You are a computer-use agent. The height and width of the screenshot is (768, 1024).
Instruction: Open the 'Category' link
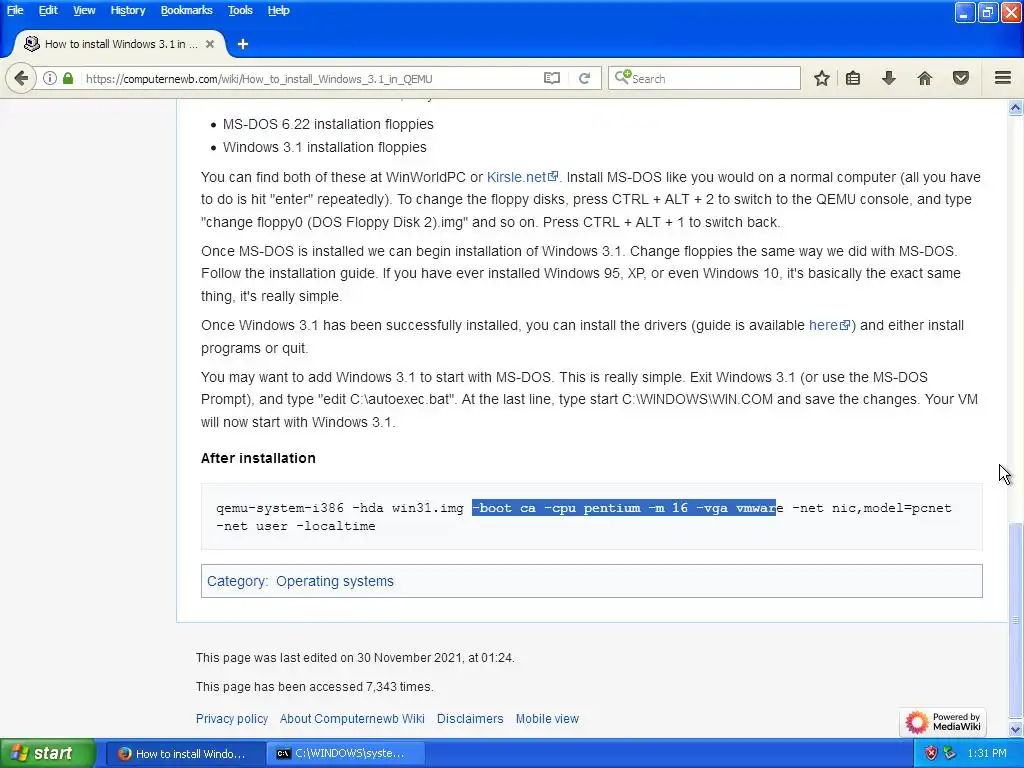(236, 581)
